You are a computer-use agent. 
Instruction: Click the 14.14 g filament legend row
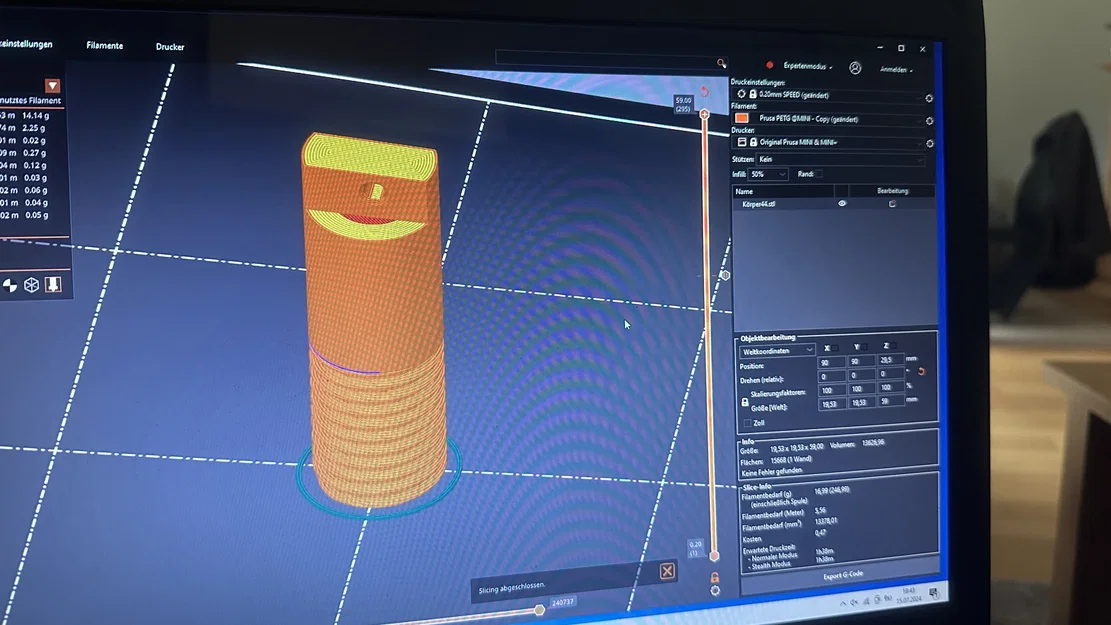pos(26,116)
